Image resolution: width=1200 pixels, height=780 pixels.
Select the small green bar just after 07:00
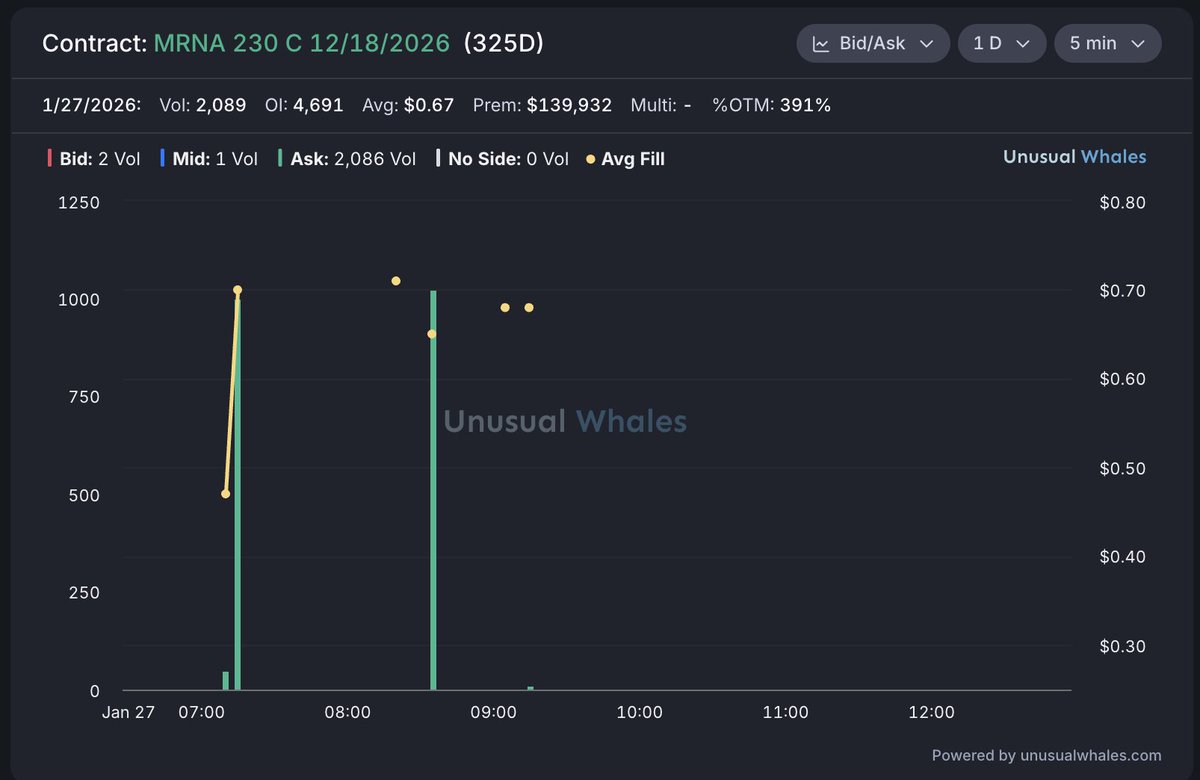coord(226,681)
